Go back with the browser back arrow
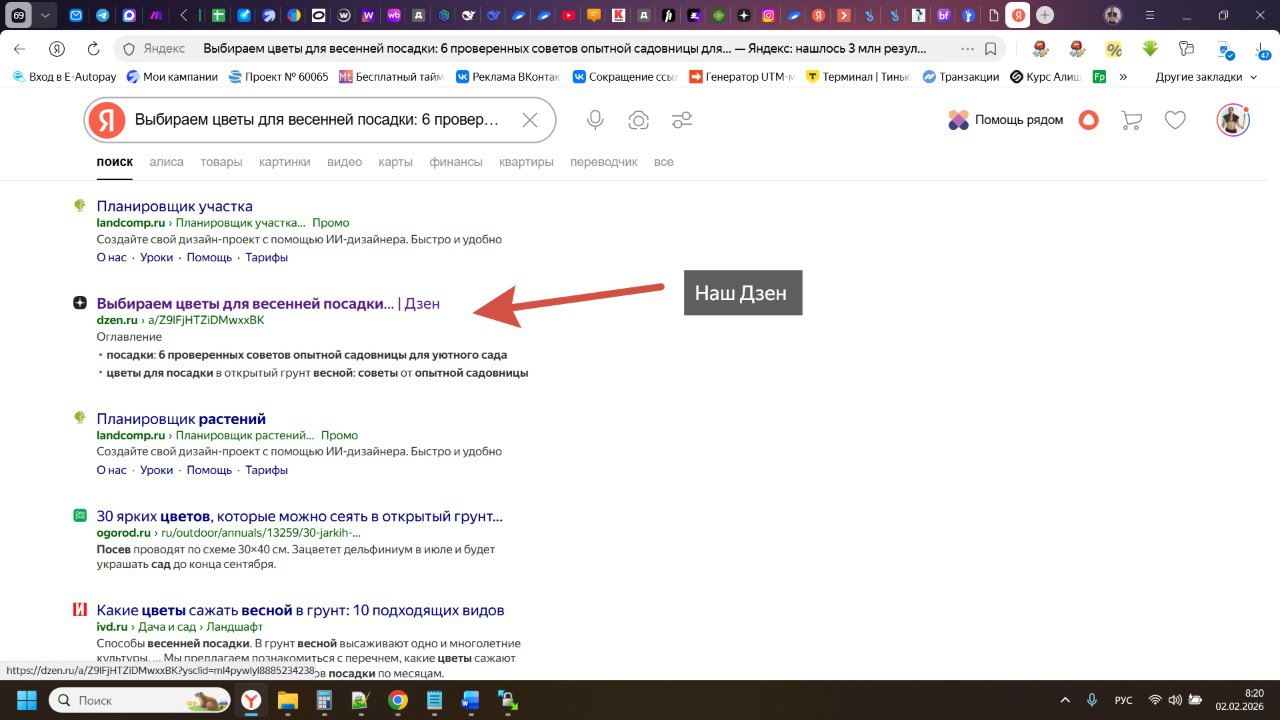This screenshot has width=1280, height=720. (x=20, y=48)
